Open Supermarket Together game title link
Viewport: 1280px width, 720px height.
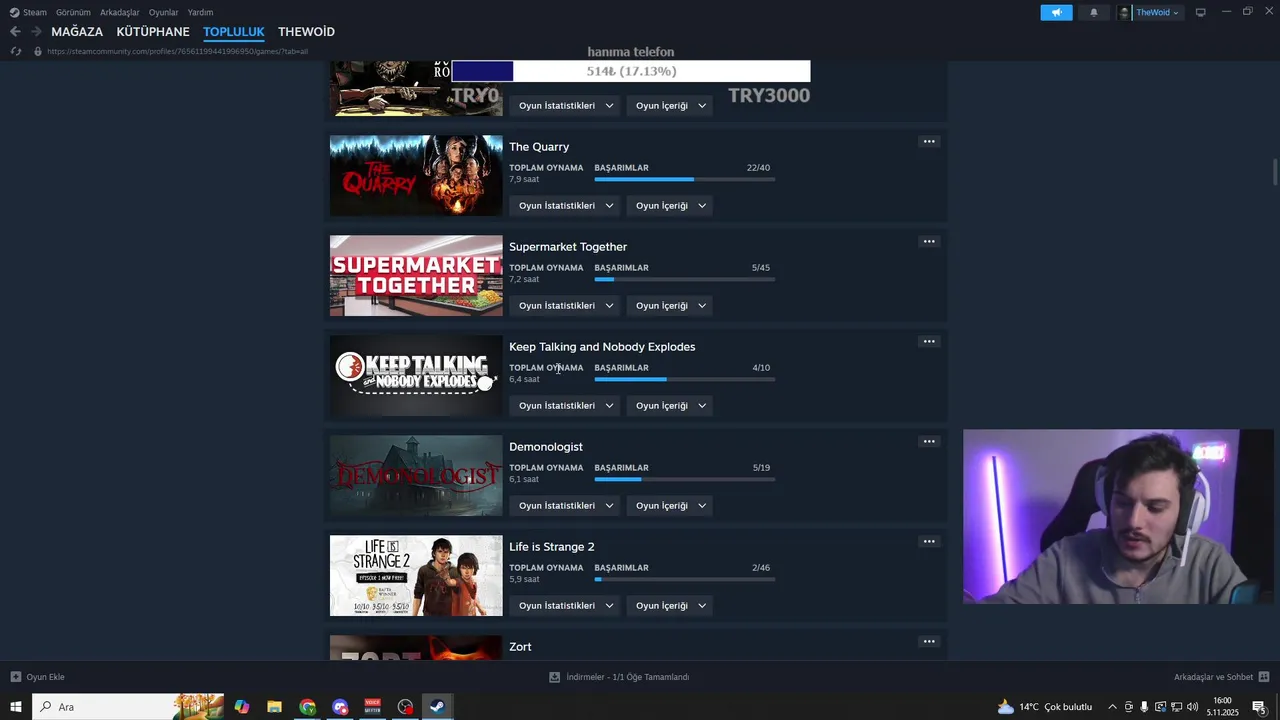(568, 247)
